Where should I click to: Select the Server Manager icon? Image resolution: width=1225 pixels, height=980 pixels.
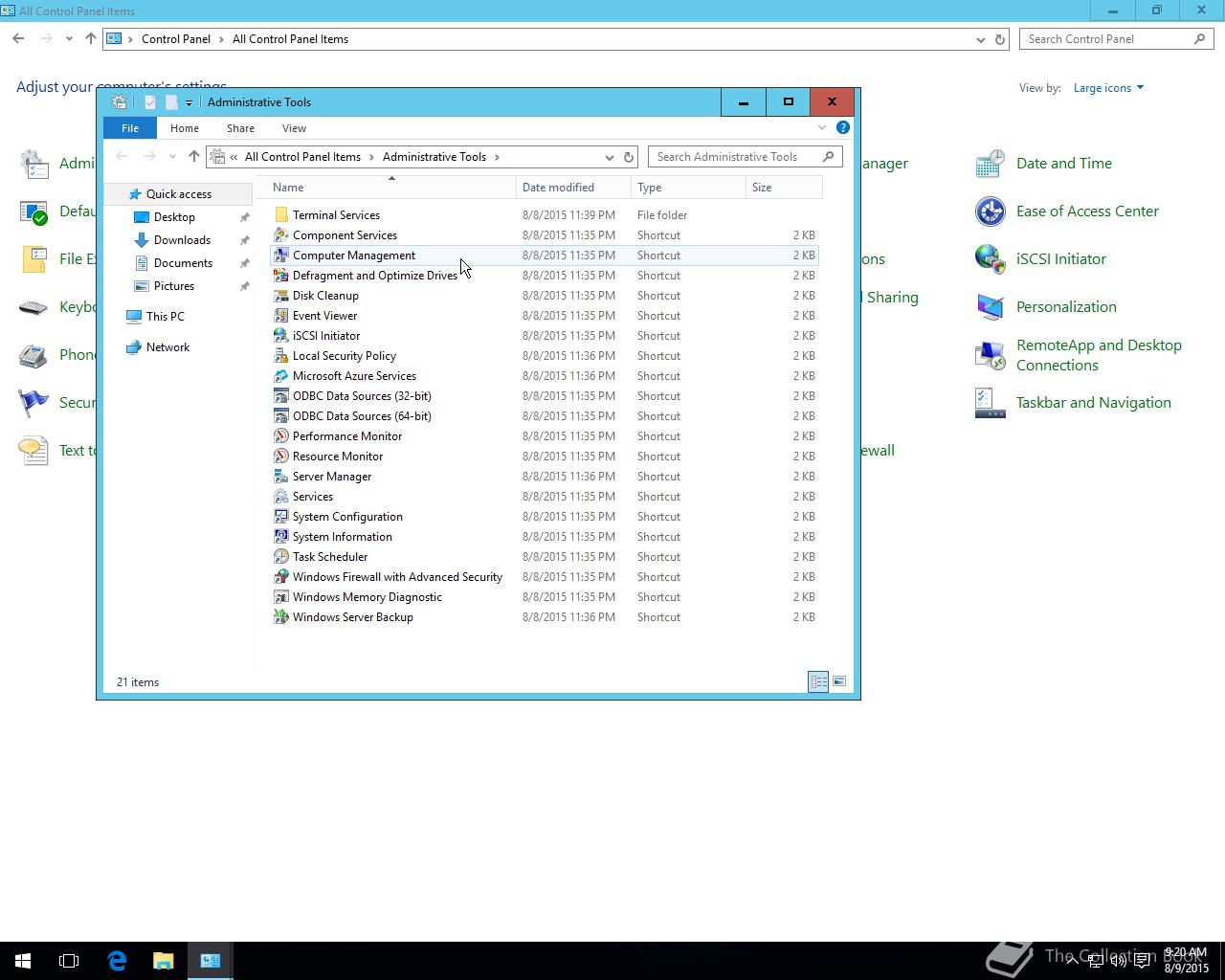point(280,477)
